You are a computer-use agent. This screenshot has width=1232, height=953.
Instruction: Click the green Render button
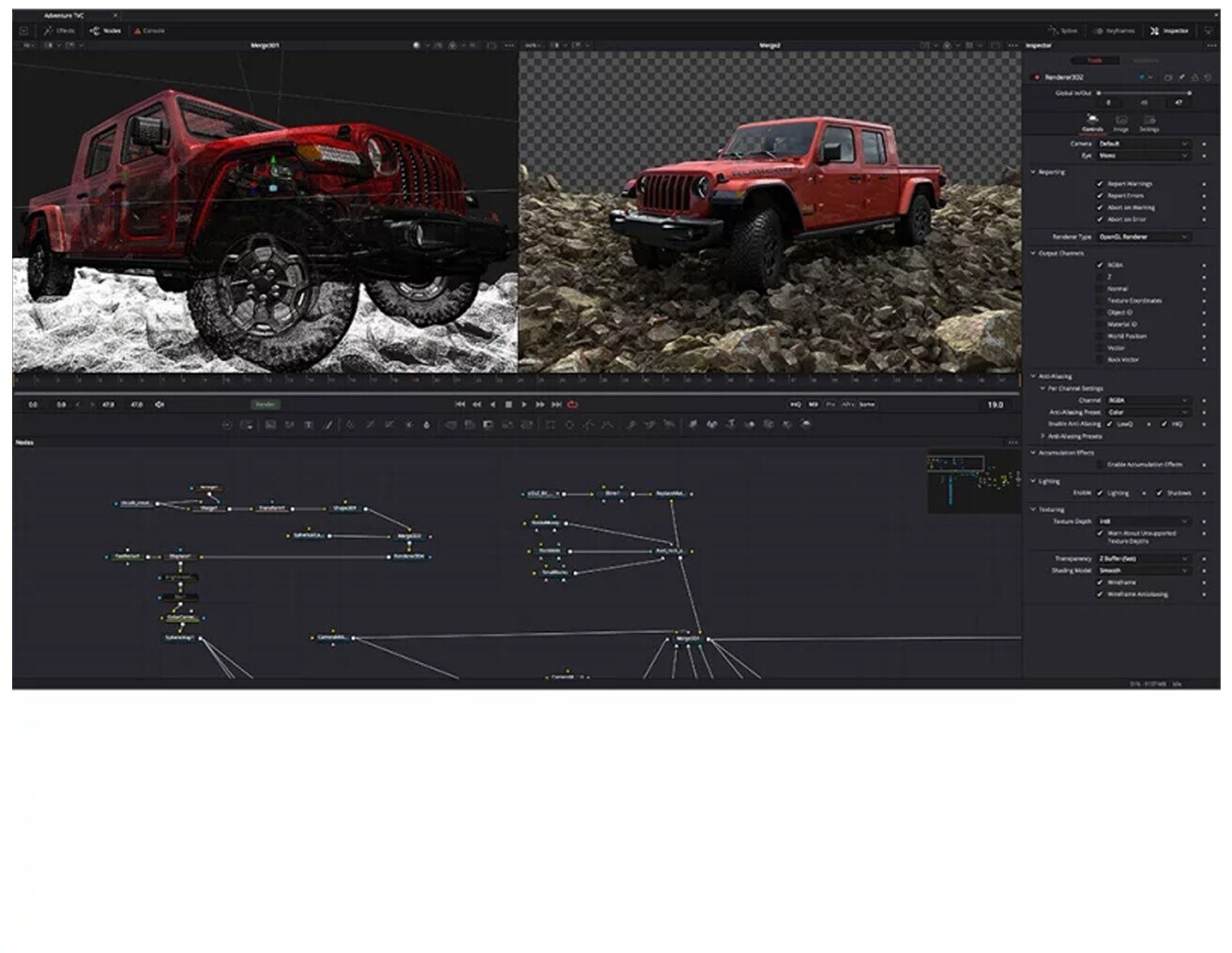click(x=266, y=404)
